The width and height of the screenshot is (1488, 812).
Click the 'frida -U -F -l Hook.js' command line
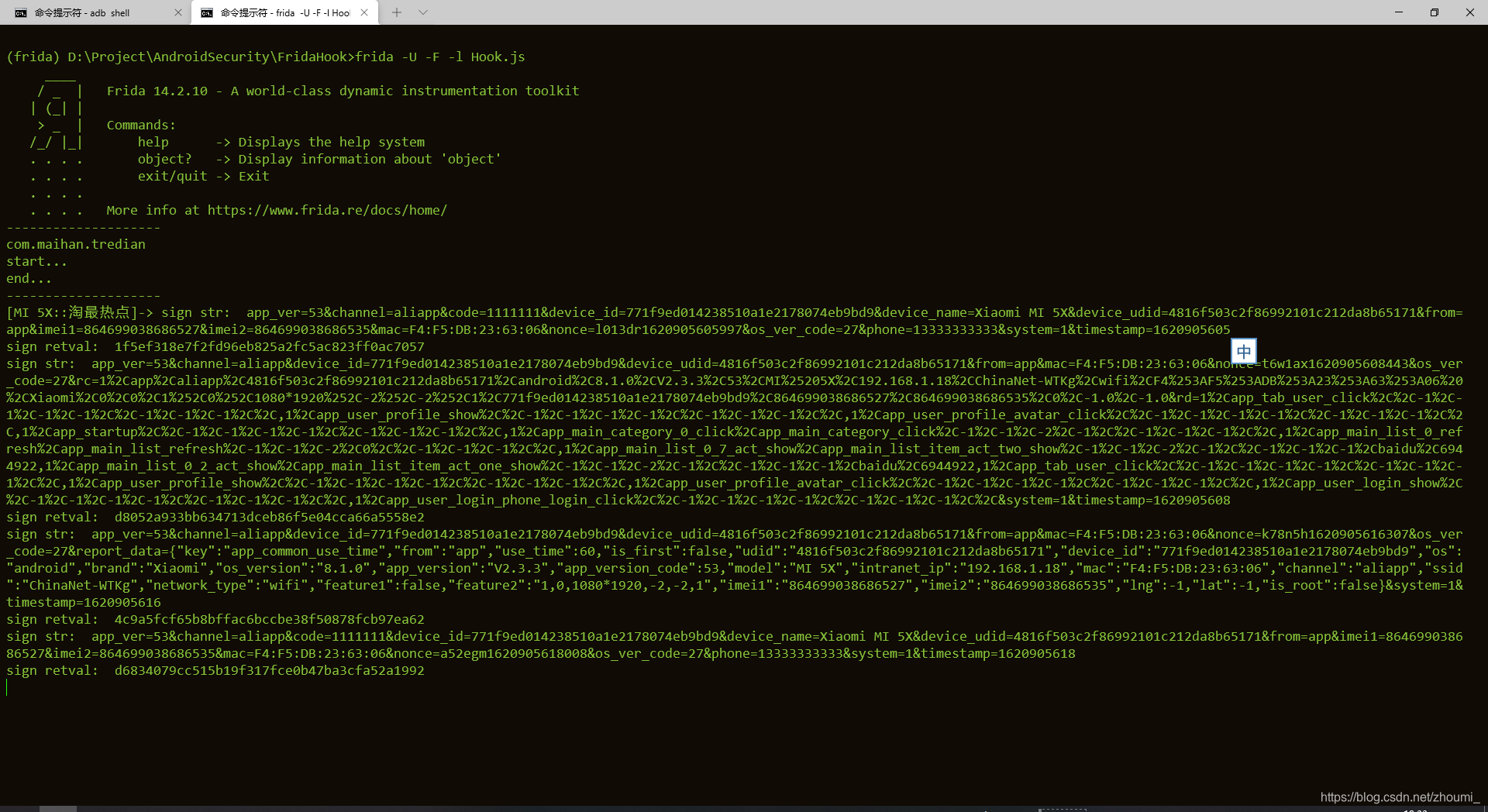440,57
